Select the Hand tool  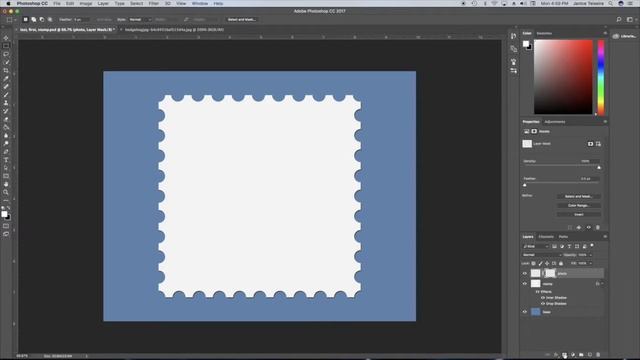(x=6, y=184)
